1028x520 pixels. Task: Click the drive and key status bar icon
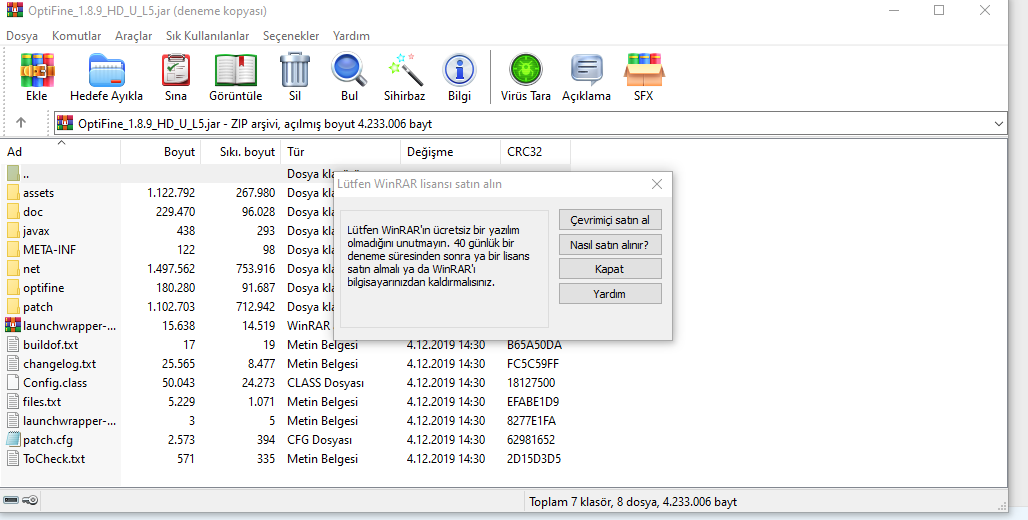(20, 501)
